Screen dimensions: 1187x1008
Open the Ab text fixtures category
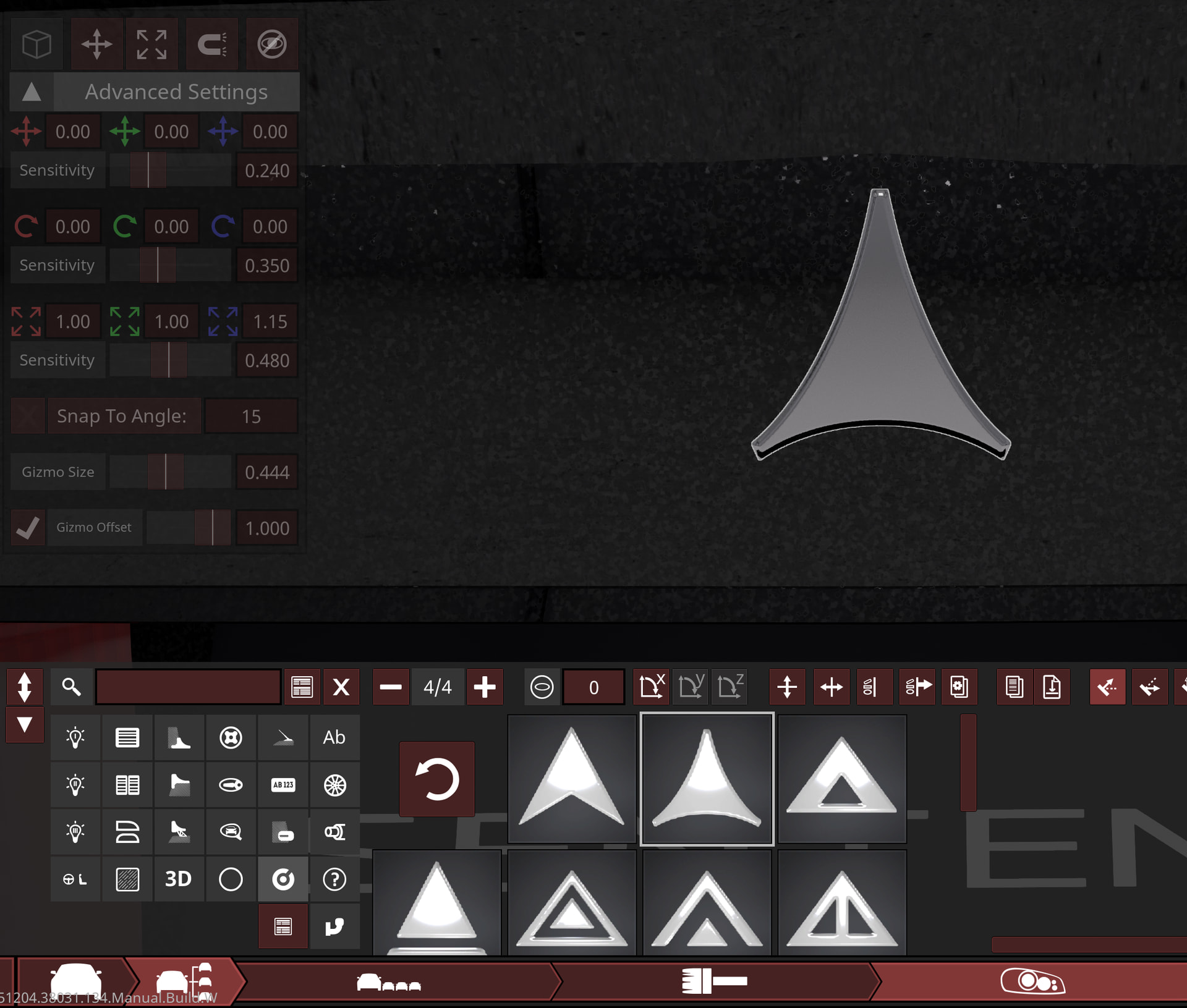(x=334, y=737)
